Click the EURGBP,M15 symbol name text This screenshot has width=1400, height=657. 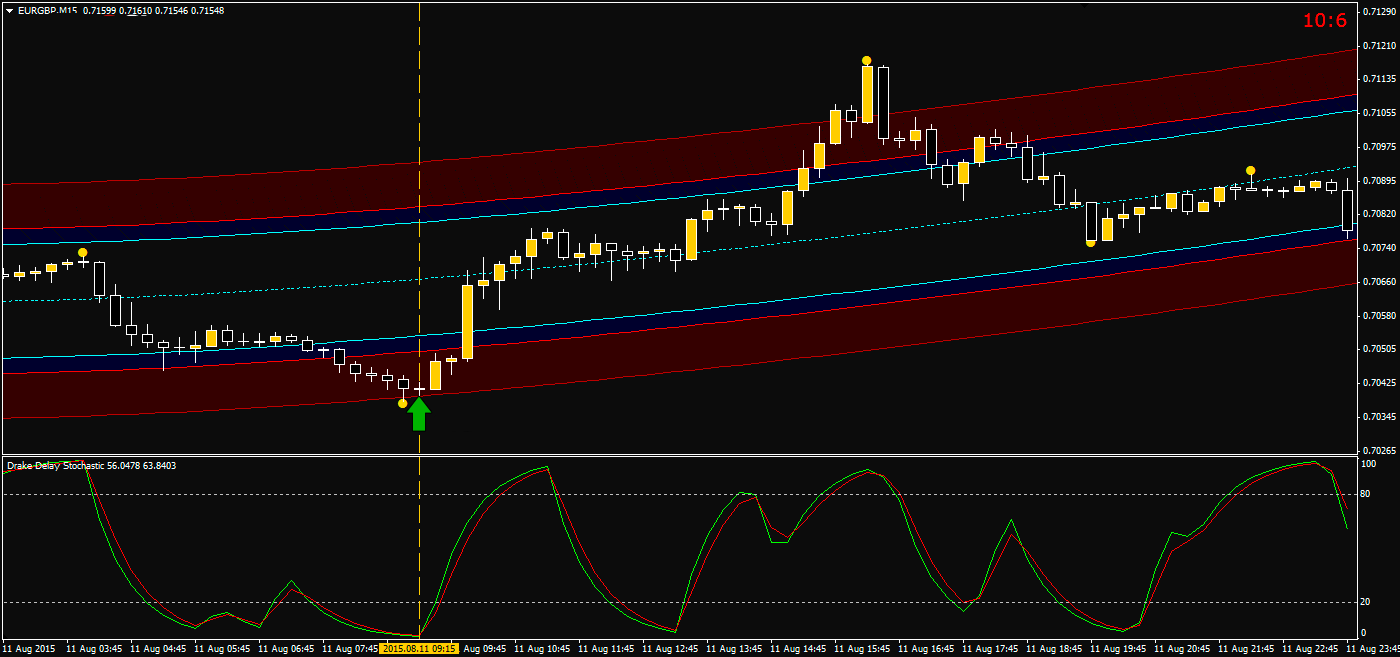pyautogui.click(x=48, y=8)
